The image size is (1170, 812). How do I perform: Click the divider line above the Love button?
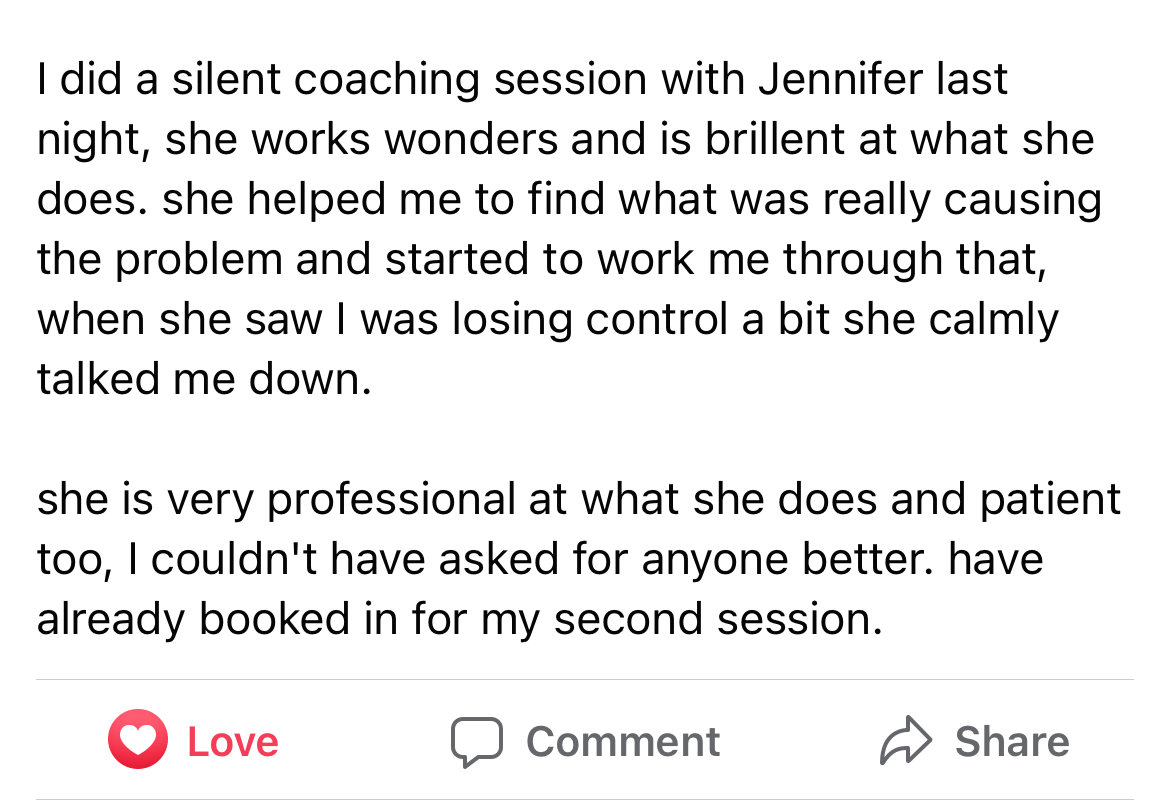pyautogui.click(x=584, y=680)
